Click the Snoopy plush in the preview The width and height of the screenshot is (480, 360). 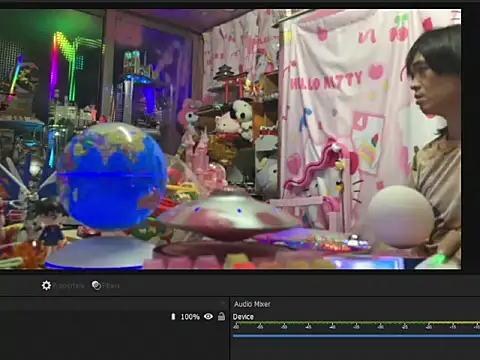point(243,118)
